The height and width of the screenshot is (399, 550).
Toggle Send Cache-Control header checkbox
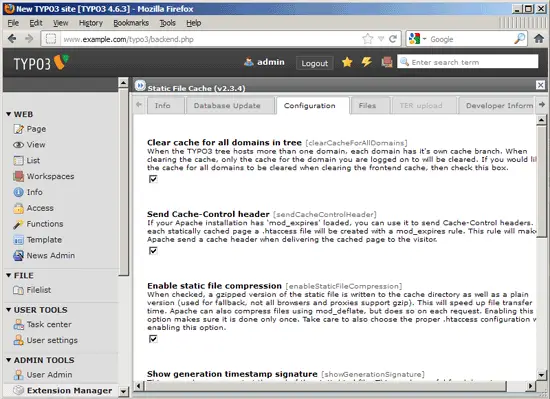(x=153, y=251)
